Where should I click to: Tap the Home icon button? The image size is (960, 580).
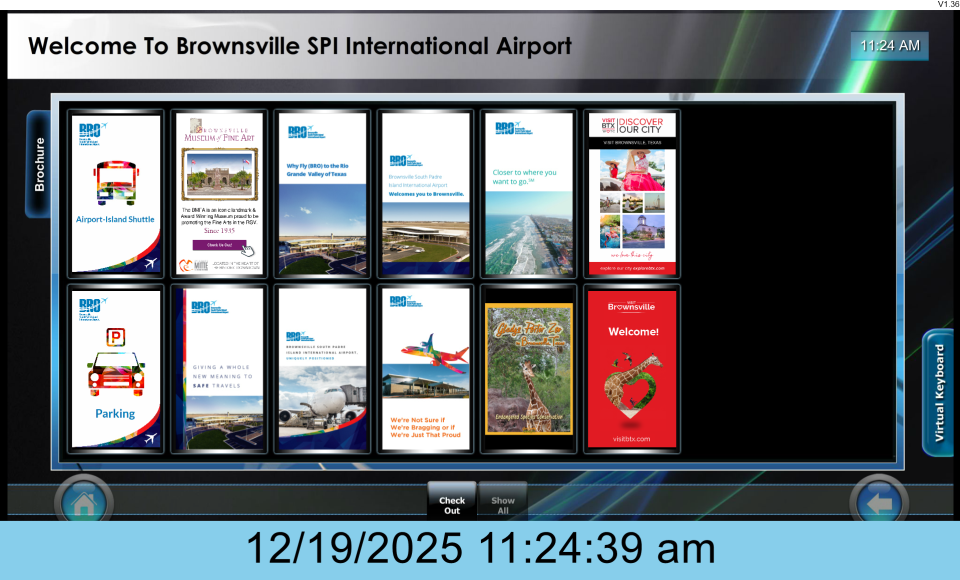pos(84,502)
